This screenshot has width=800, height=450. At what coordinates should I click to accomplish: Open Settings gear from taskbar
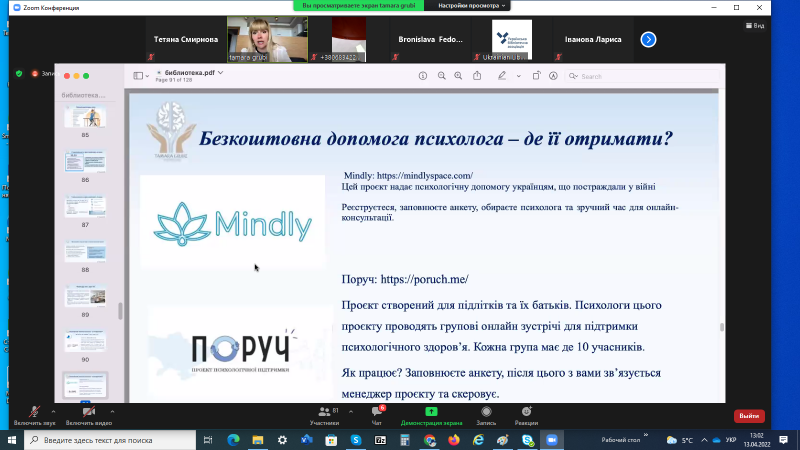click(282, 440)
